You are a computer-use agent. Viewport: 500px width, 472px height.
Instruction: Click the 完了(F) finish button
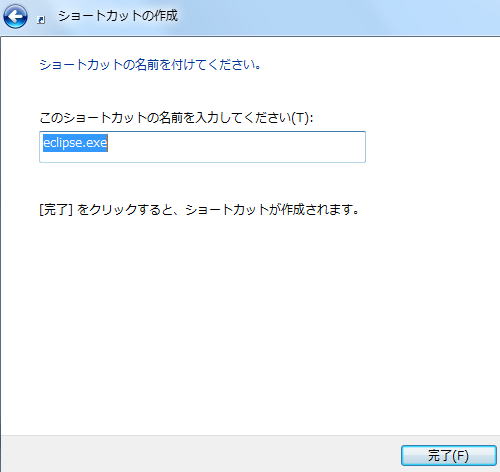pyautogui.click(x=449, y=455)
